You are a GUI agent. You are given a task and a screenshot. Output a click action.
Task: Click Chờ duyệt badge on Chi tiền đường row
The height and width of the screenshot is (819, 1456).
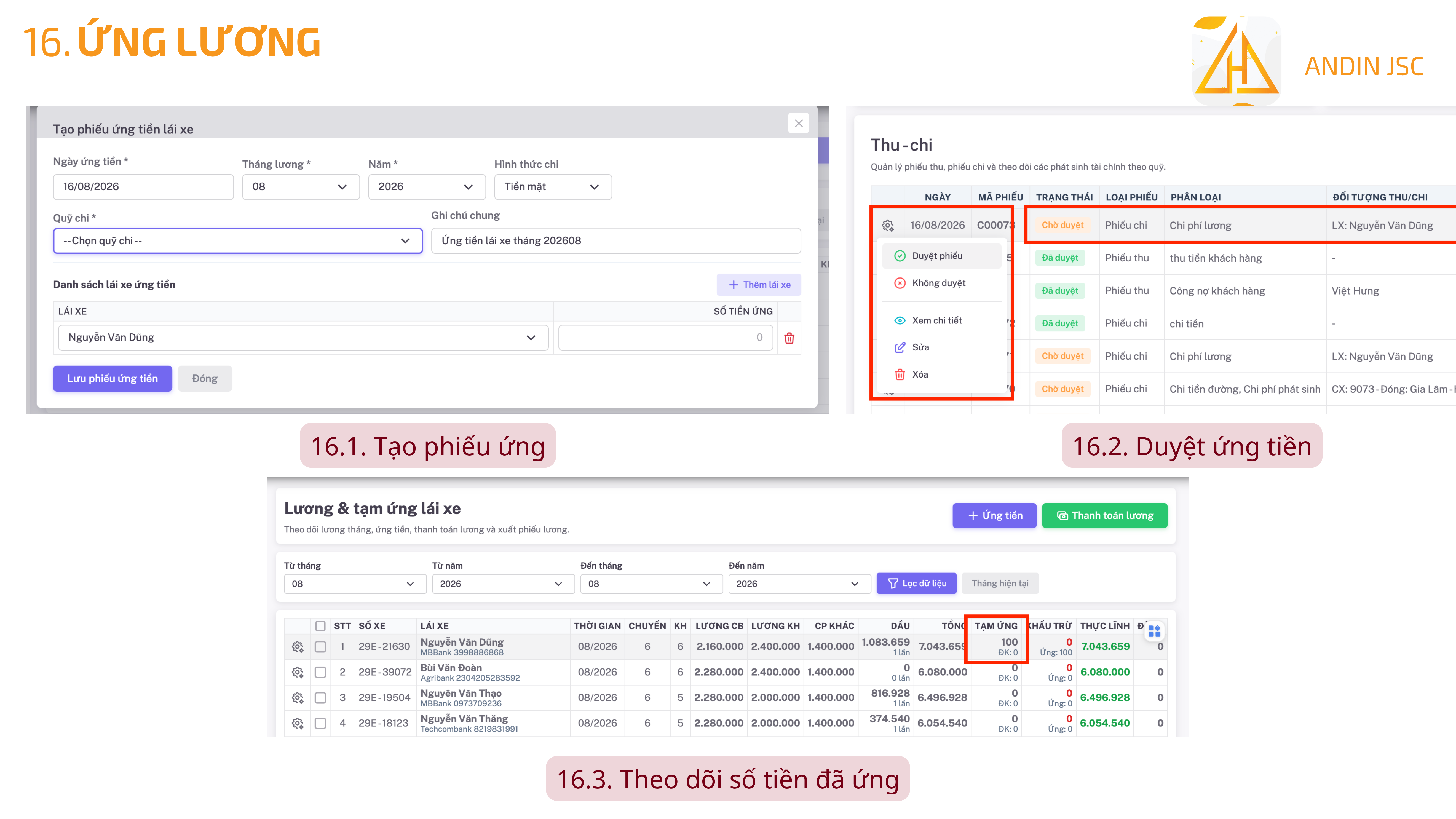point(1062,389)
